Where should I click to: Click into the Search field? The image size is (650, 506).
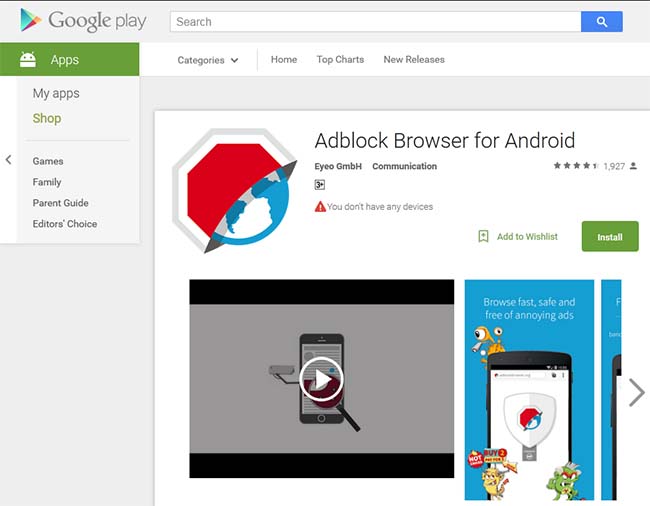click(376, 22)
